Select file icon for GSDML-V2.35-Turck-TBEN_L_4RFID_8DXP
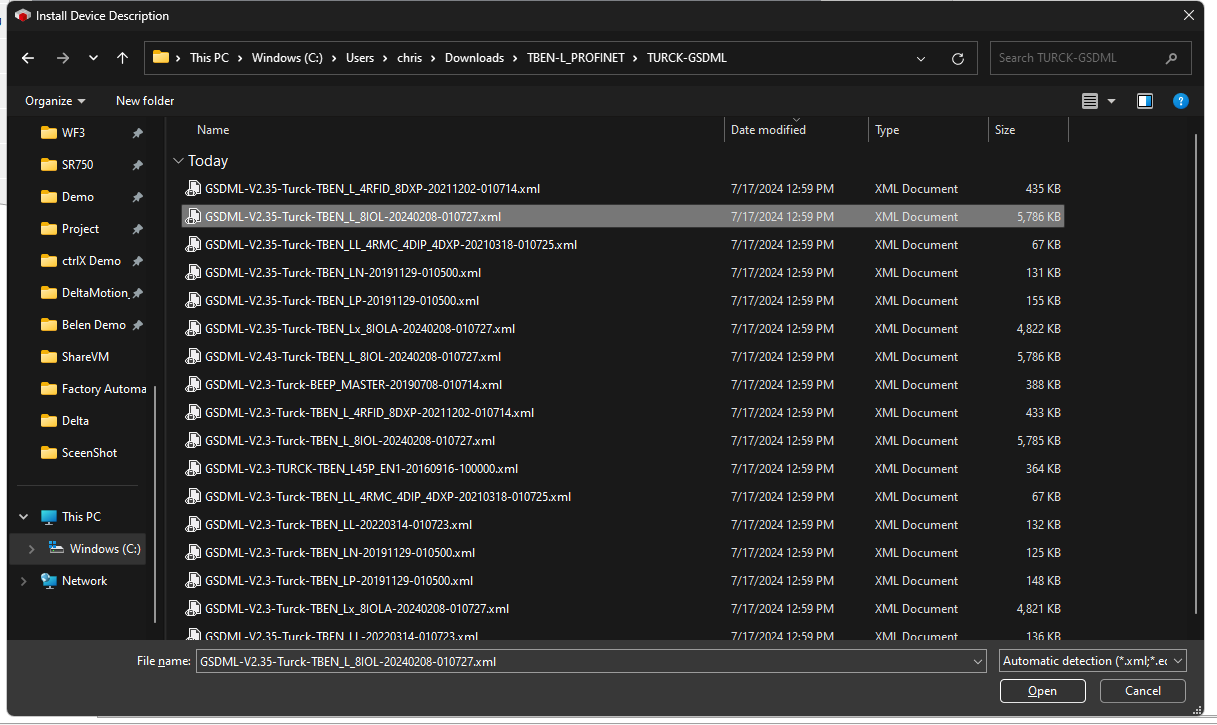 193,189
